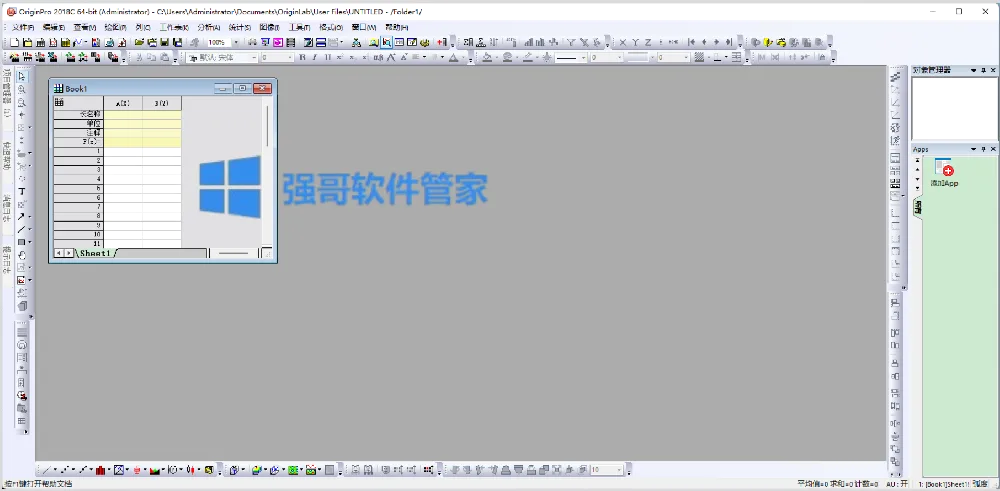Image resolution: width=1000 pixels, height=491 pixels.
Task: Set column as X icon
Action: [x=623, y=42]
